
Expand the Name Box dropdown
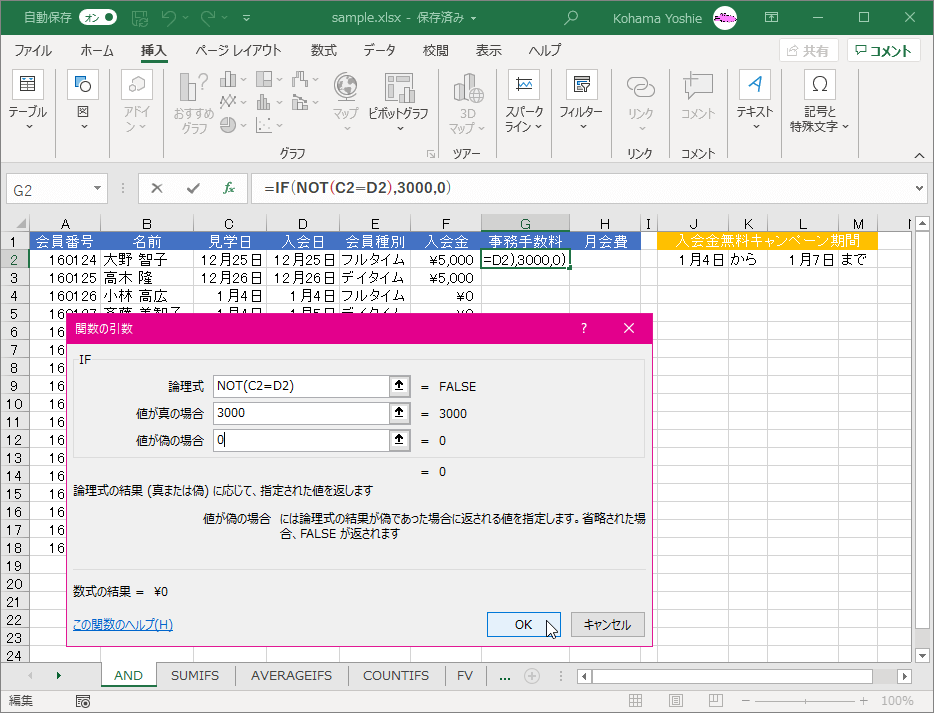click(98, 188)
